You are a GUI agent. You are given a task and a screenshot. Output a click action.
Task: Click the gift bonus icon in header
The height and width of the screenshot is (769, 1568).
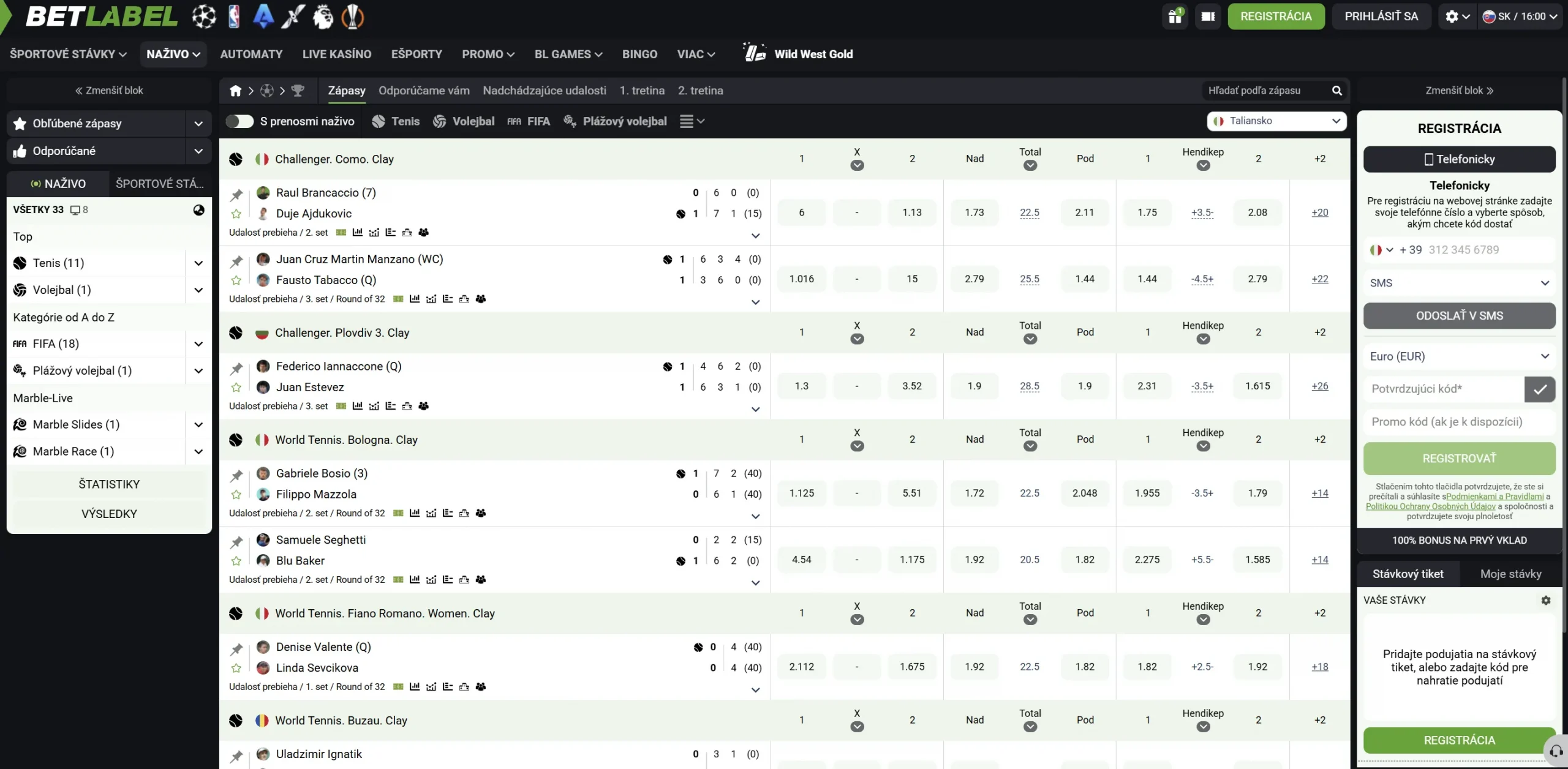(1175, 17)
